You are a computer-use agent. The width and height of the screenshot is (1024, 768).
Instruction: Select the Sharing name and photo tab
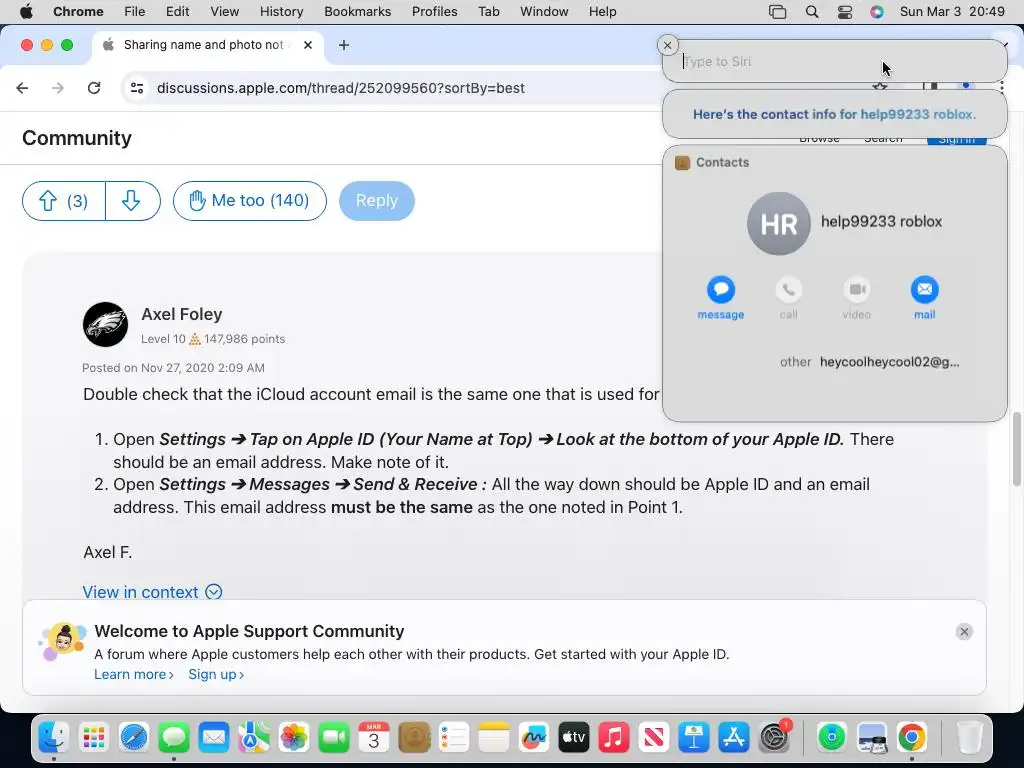pyautogui.click(x=208, y=45)
